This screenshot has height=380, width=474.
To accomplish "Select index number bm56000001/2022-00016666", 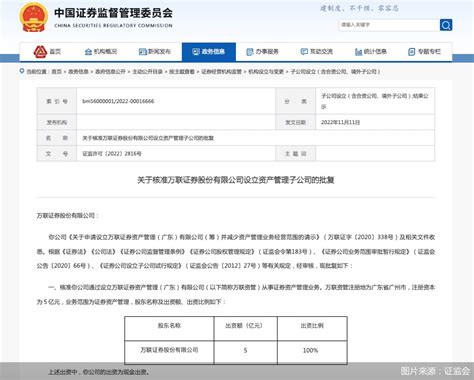I will tap(118, 101).
